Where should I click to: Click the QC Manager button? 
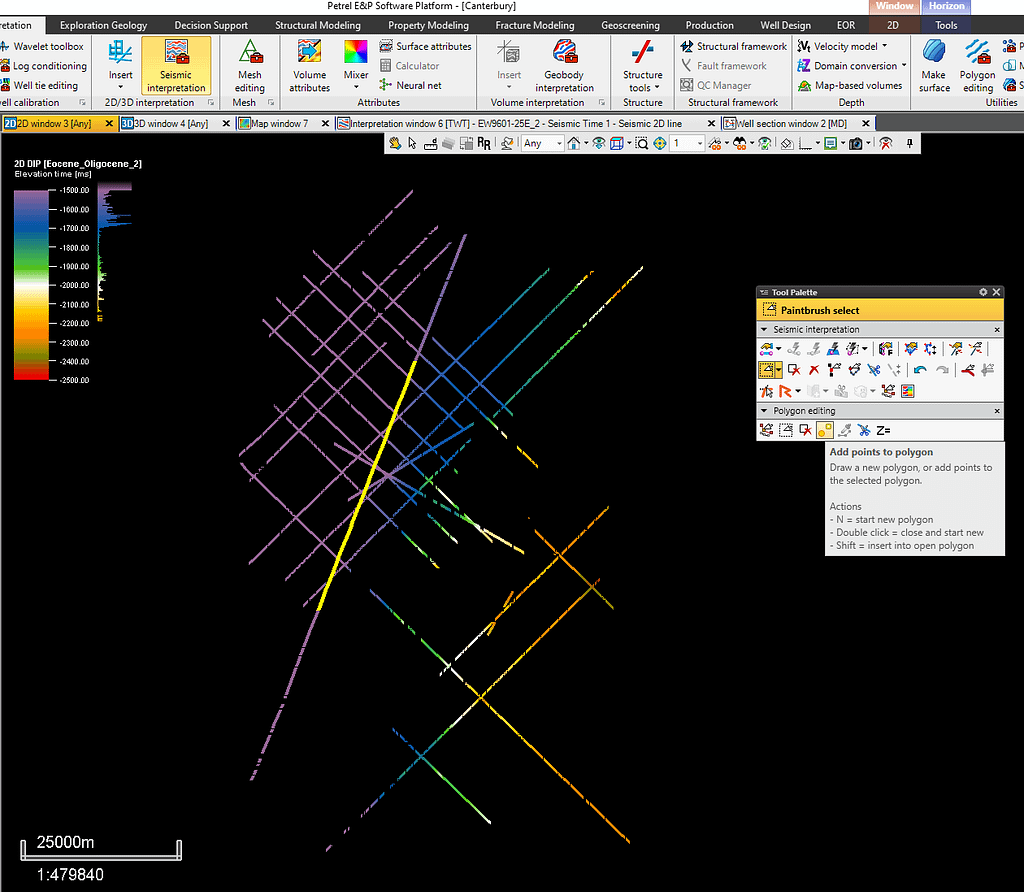pyautogui.click(x=724, y=84)
